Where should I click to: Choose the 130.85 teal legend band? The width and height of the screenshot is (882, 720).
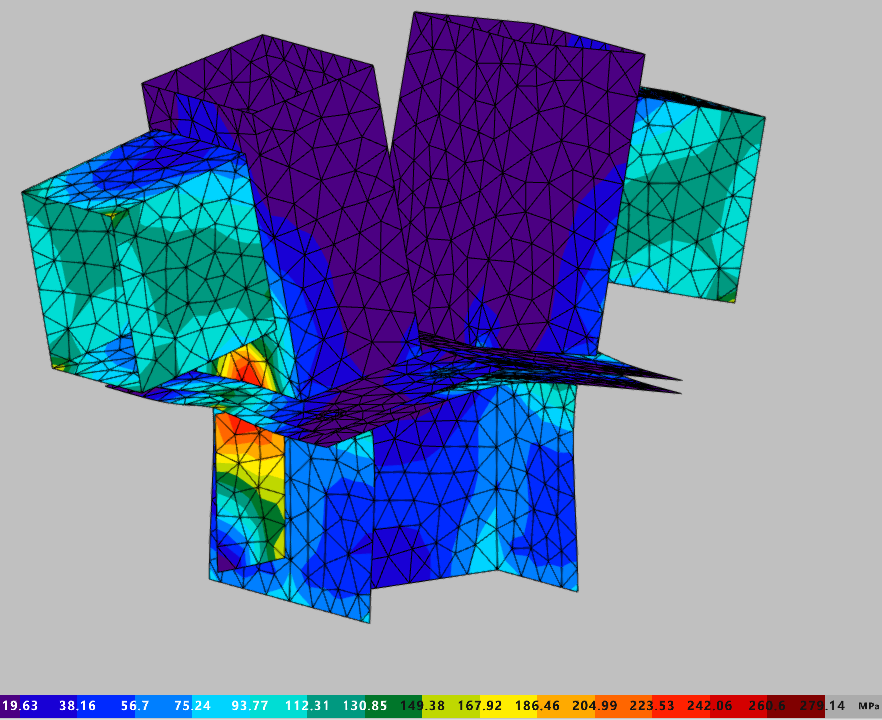point(365,706)
